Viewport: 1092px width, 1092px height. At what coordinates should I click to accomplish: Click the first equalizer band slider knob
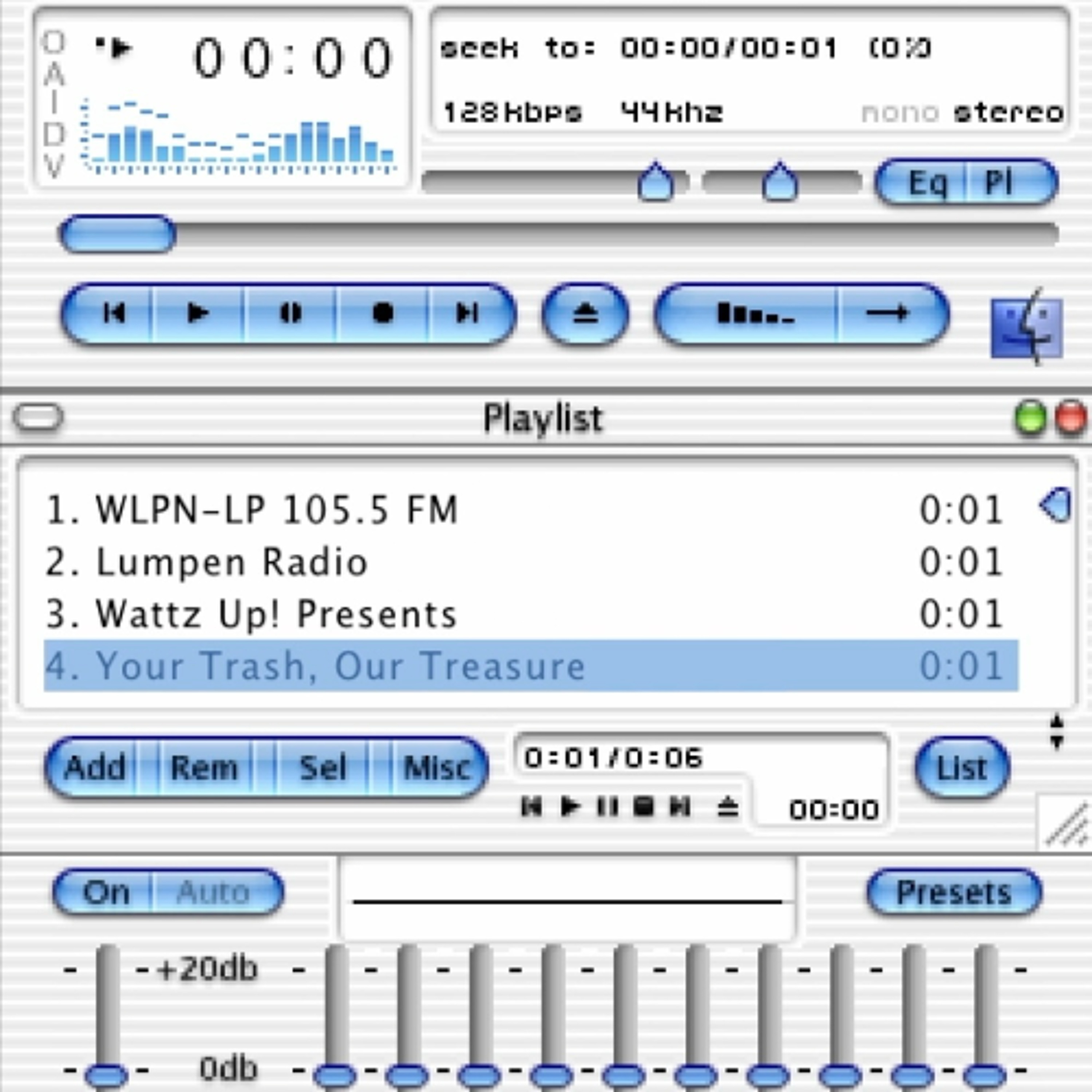[335, 1076]
